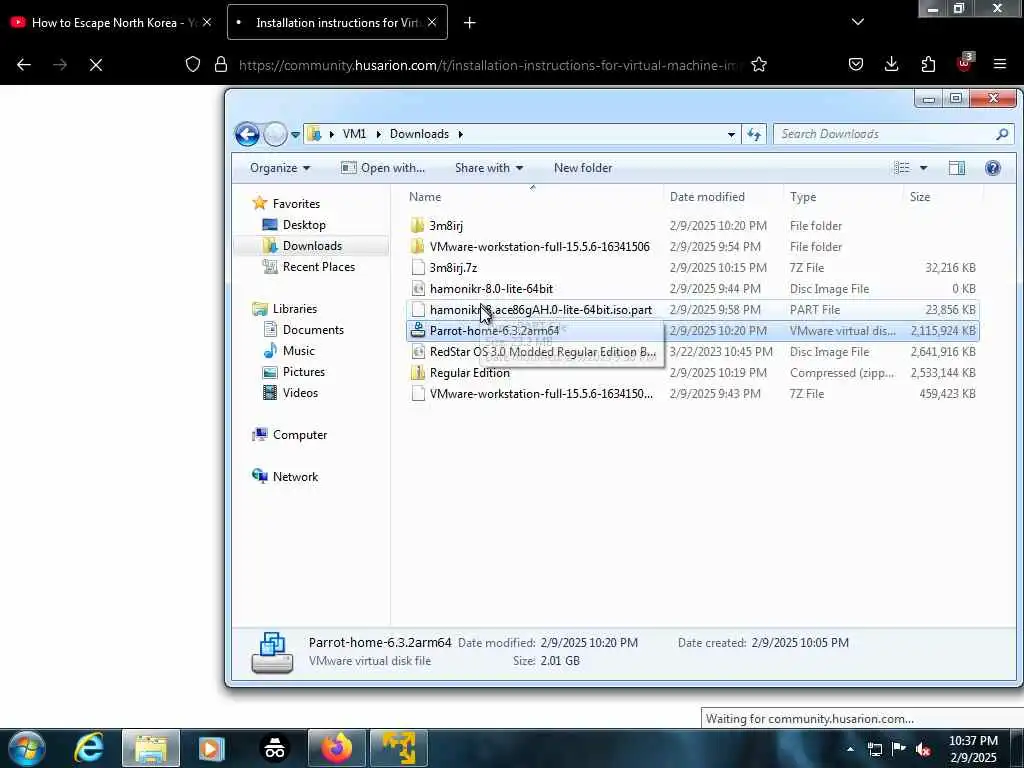
Task: Open Windows Media Player taskbar icon
Action: 212,748
